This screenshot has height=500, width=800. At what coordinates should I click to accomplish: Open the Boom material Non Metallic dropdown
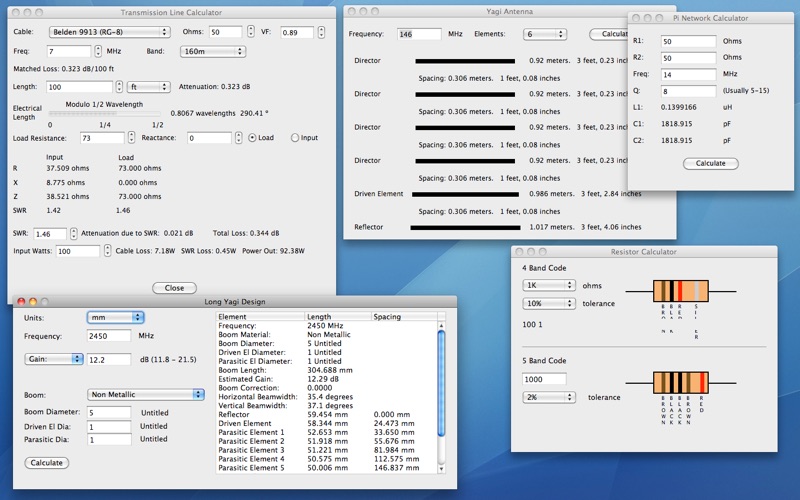[146, 394]
